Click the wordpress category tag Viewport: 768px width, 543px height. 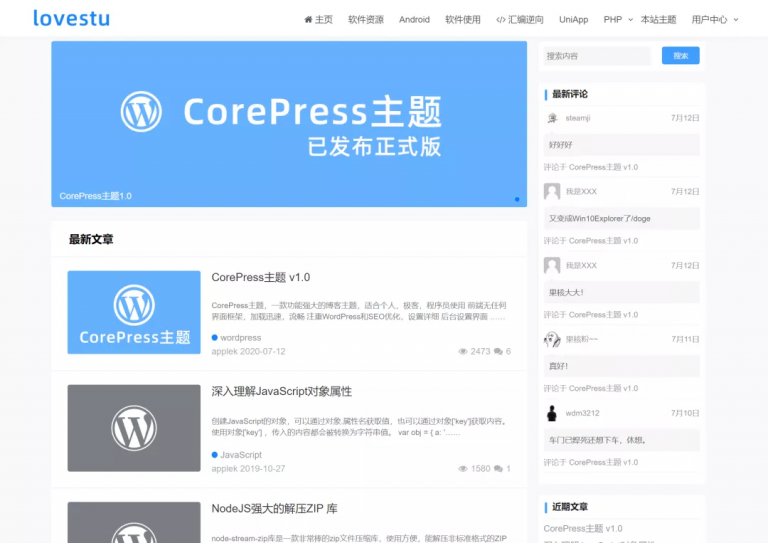click(x=241, y=338)
